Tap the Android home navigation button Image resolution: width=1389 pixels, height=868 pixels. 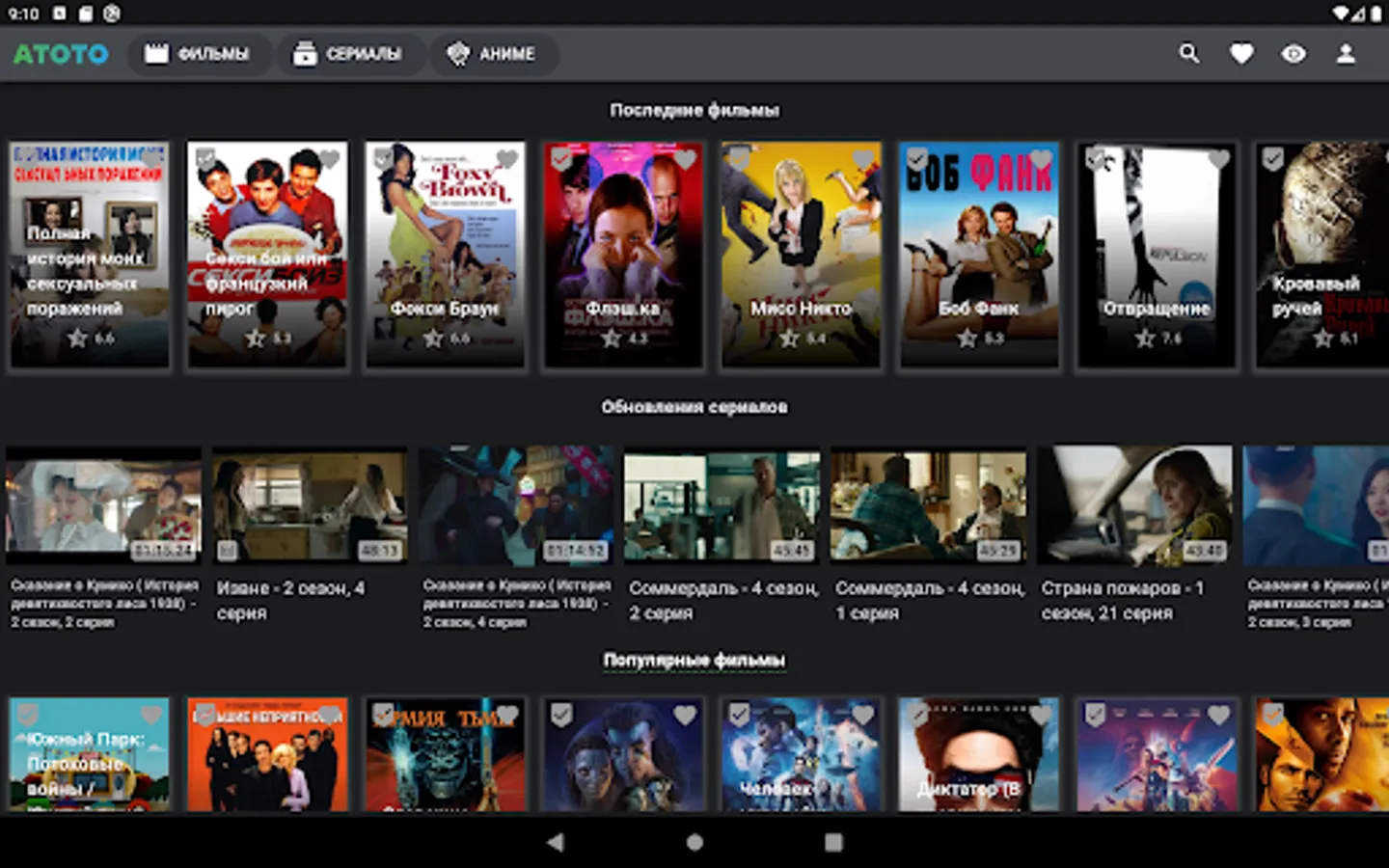click(x=694, y=842)
